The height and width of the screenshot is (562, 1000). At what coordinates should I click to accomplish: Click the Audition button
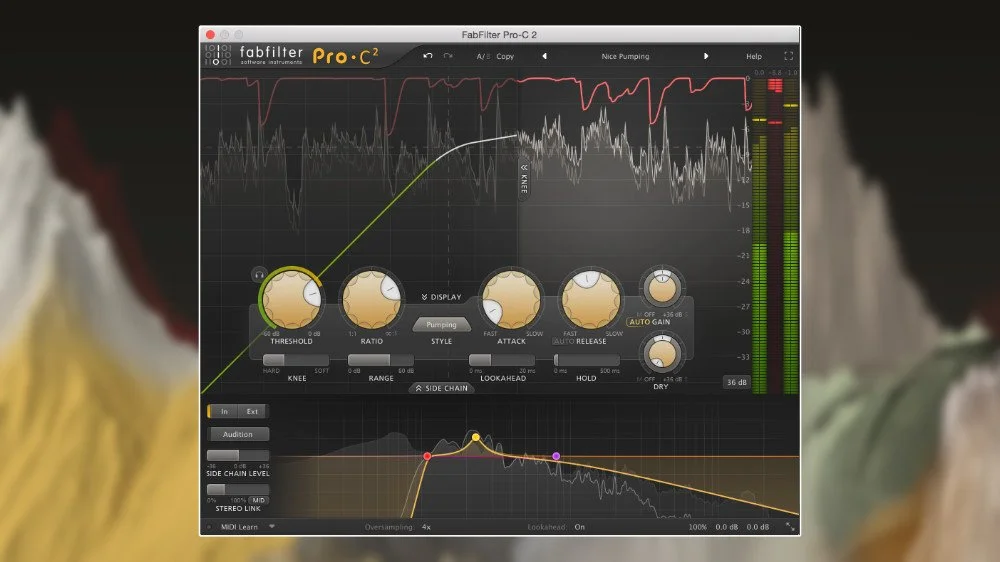[x=238, y=434]
